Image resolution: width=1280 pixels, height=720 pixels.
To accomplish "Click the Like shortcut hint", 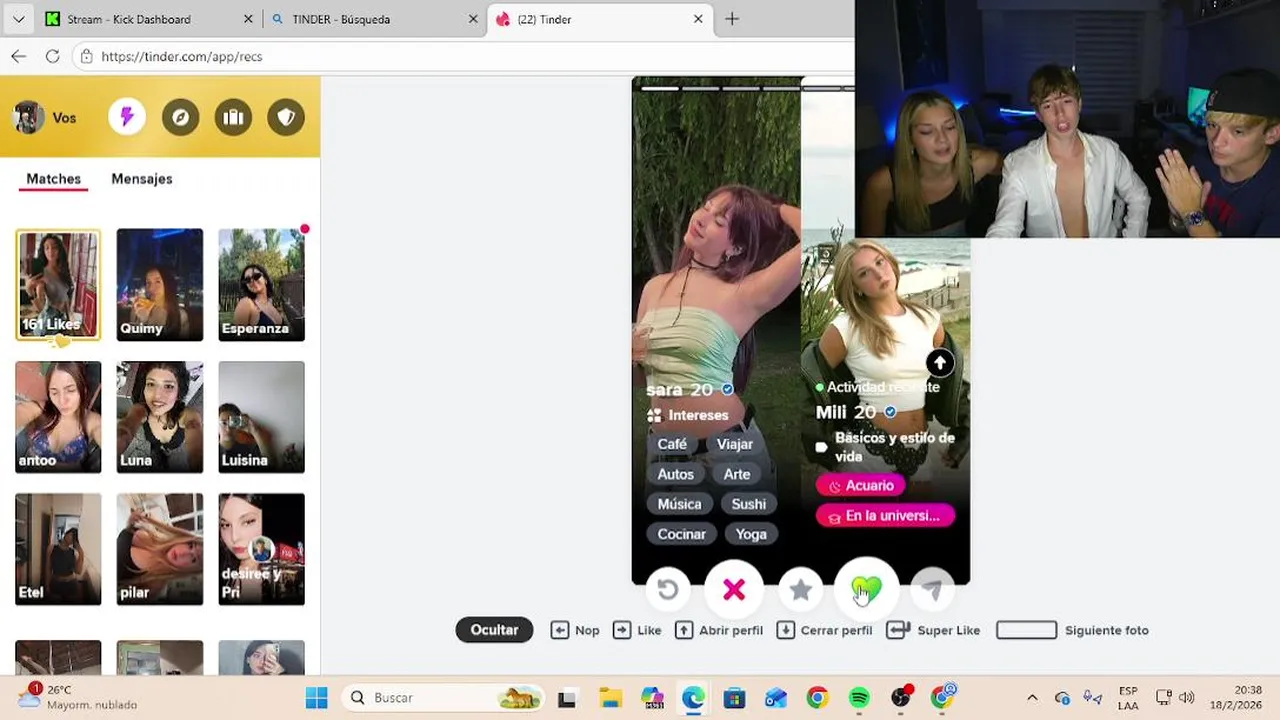I will click(x=637, y=630).
